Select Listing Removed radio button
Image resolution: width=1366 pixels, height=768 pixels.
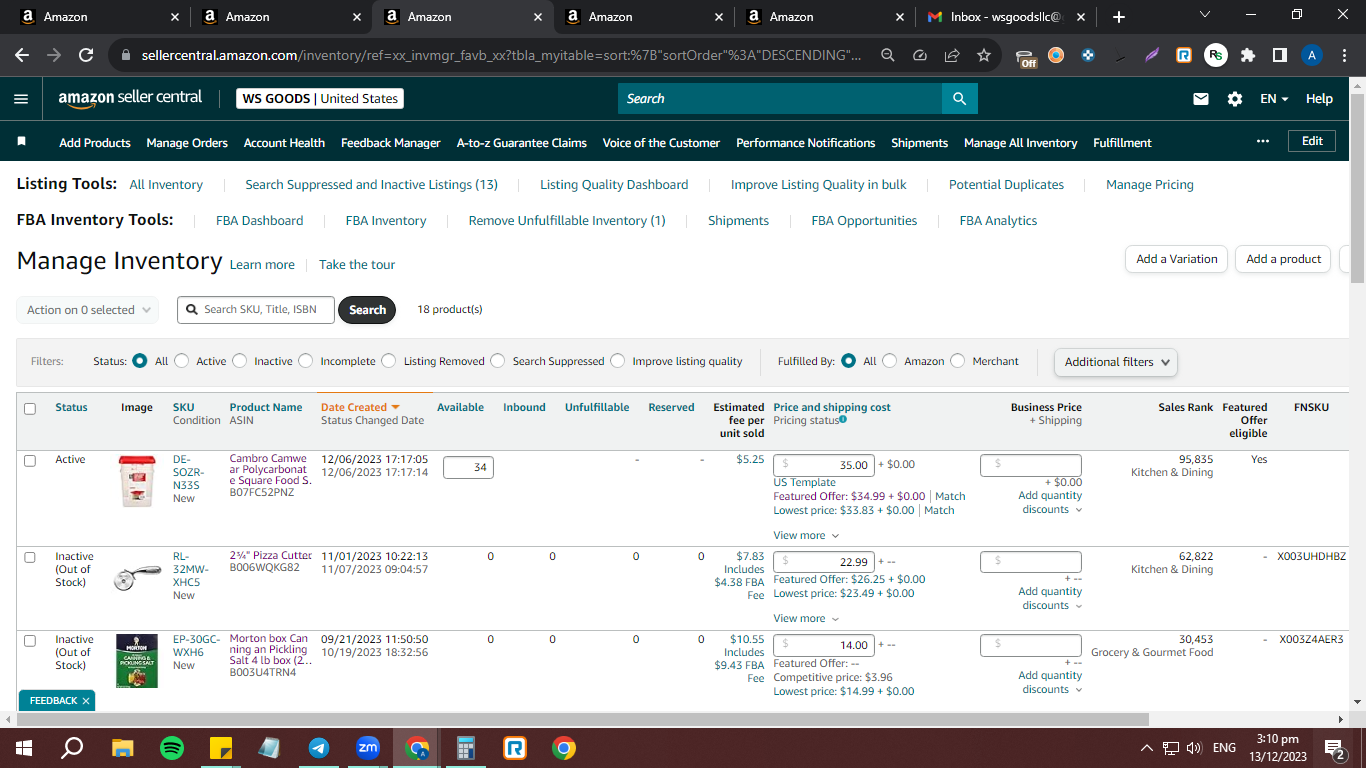click(390, 361)
